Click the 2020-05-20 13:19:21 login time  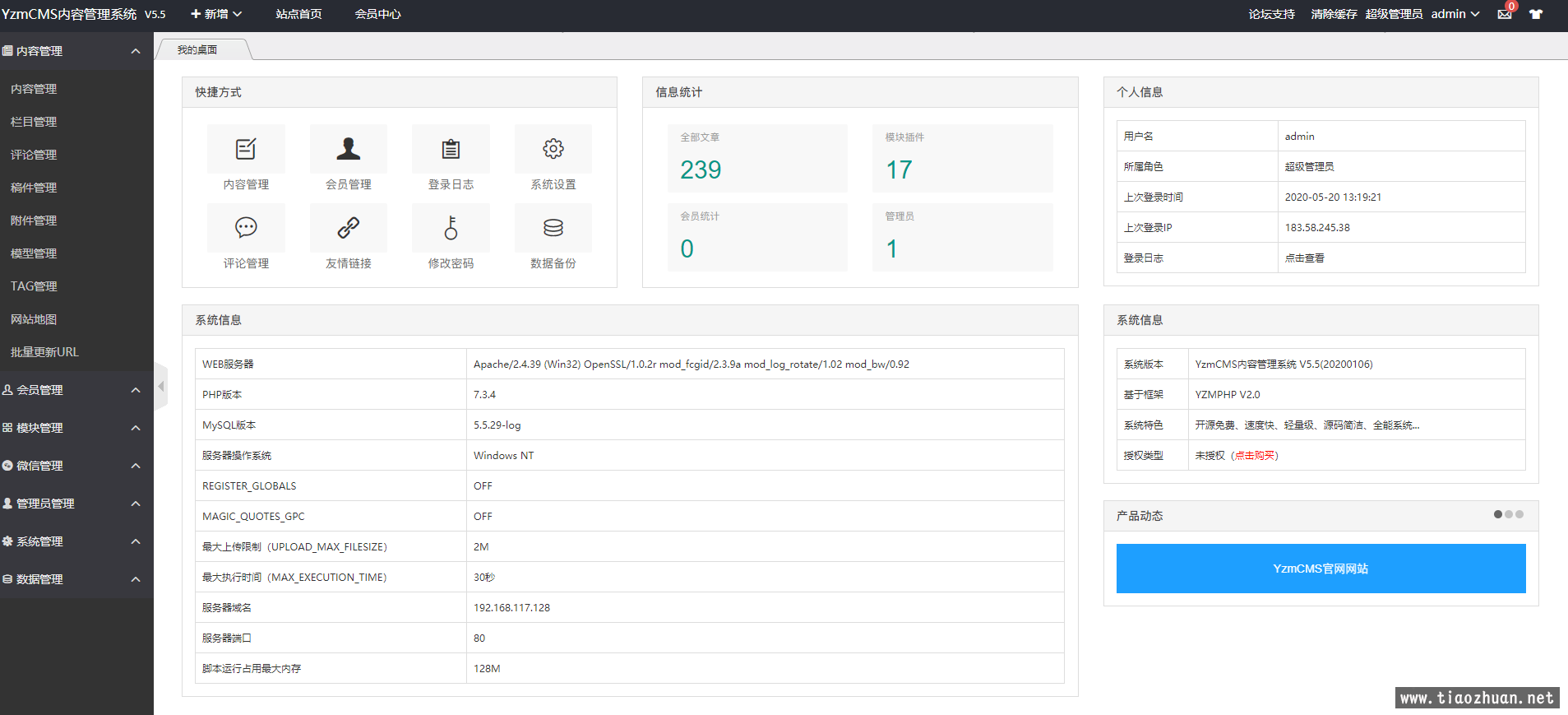pyautogui.click(x=1333, y=197)
